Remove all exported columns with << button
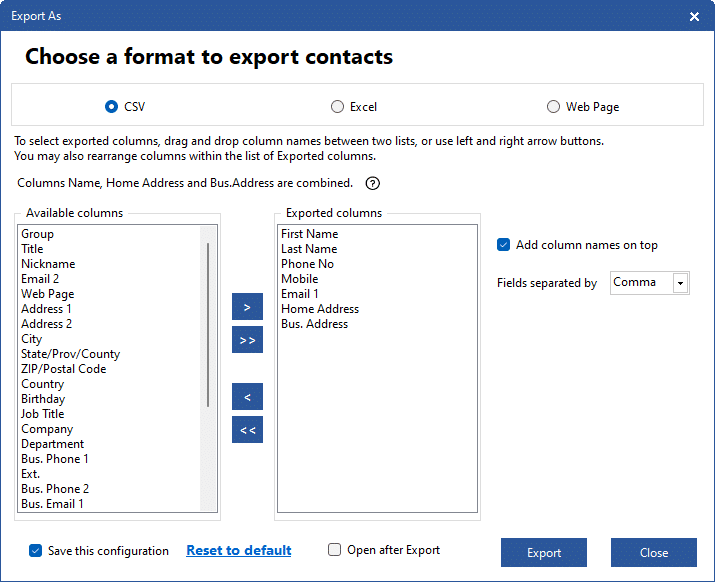 (247, 430)
